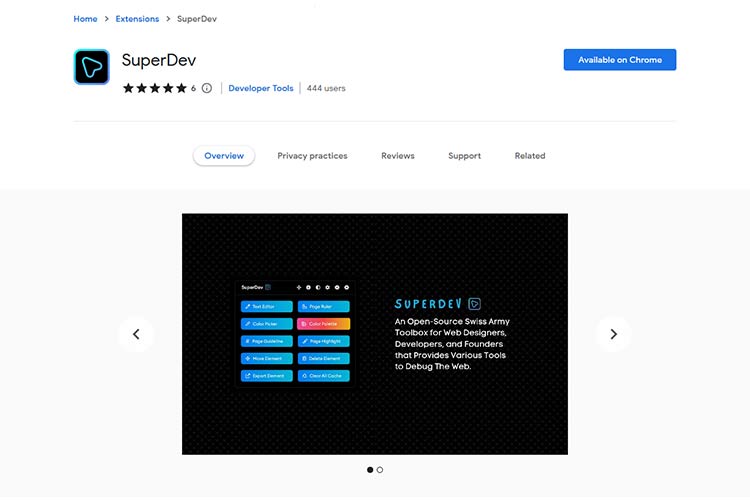Select the second carousel indicator dot
750x500 pixels.
(x=380, y=469)
